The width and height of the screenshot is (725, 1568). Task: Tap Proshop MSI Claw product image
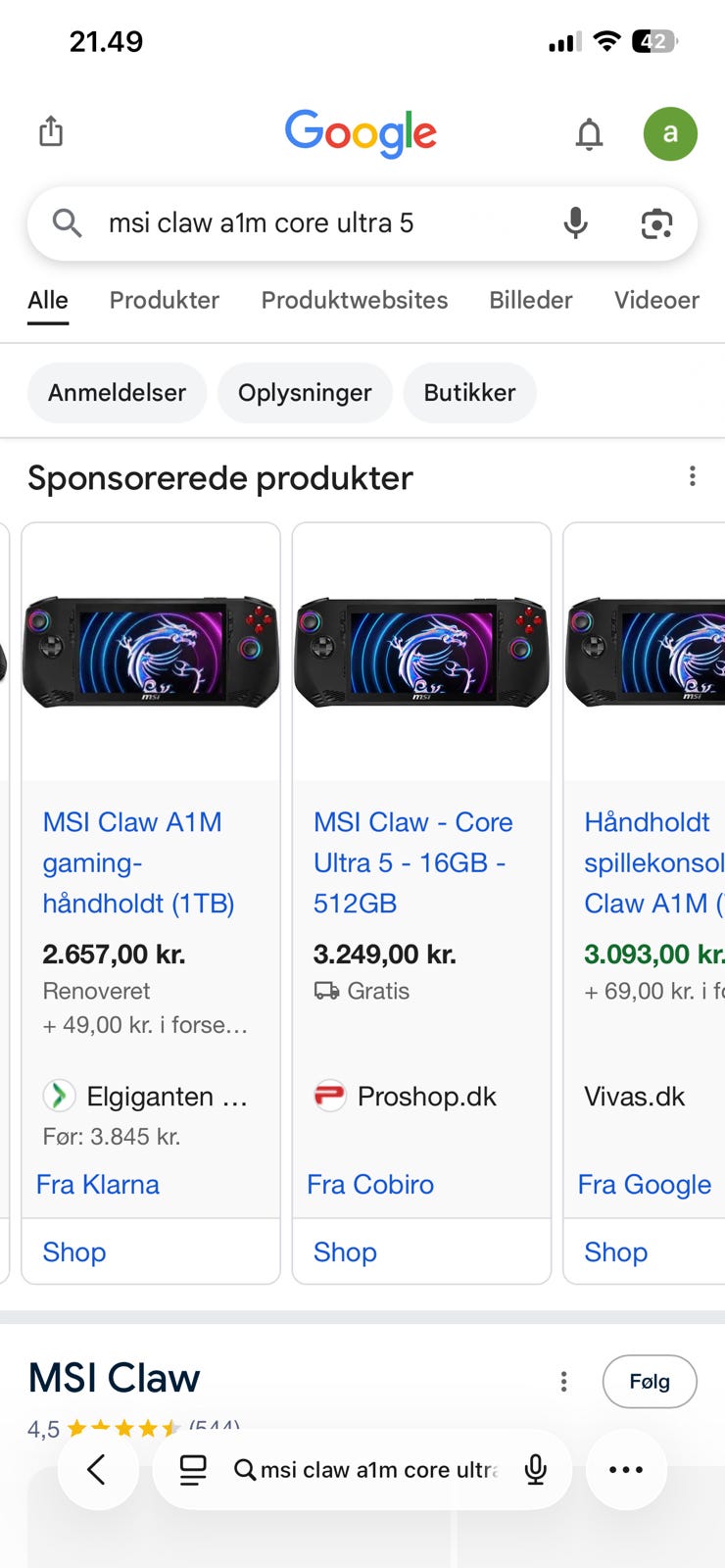click(x=421, y=652)
